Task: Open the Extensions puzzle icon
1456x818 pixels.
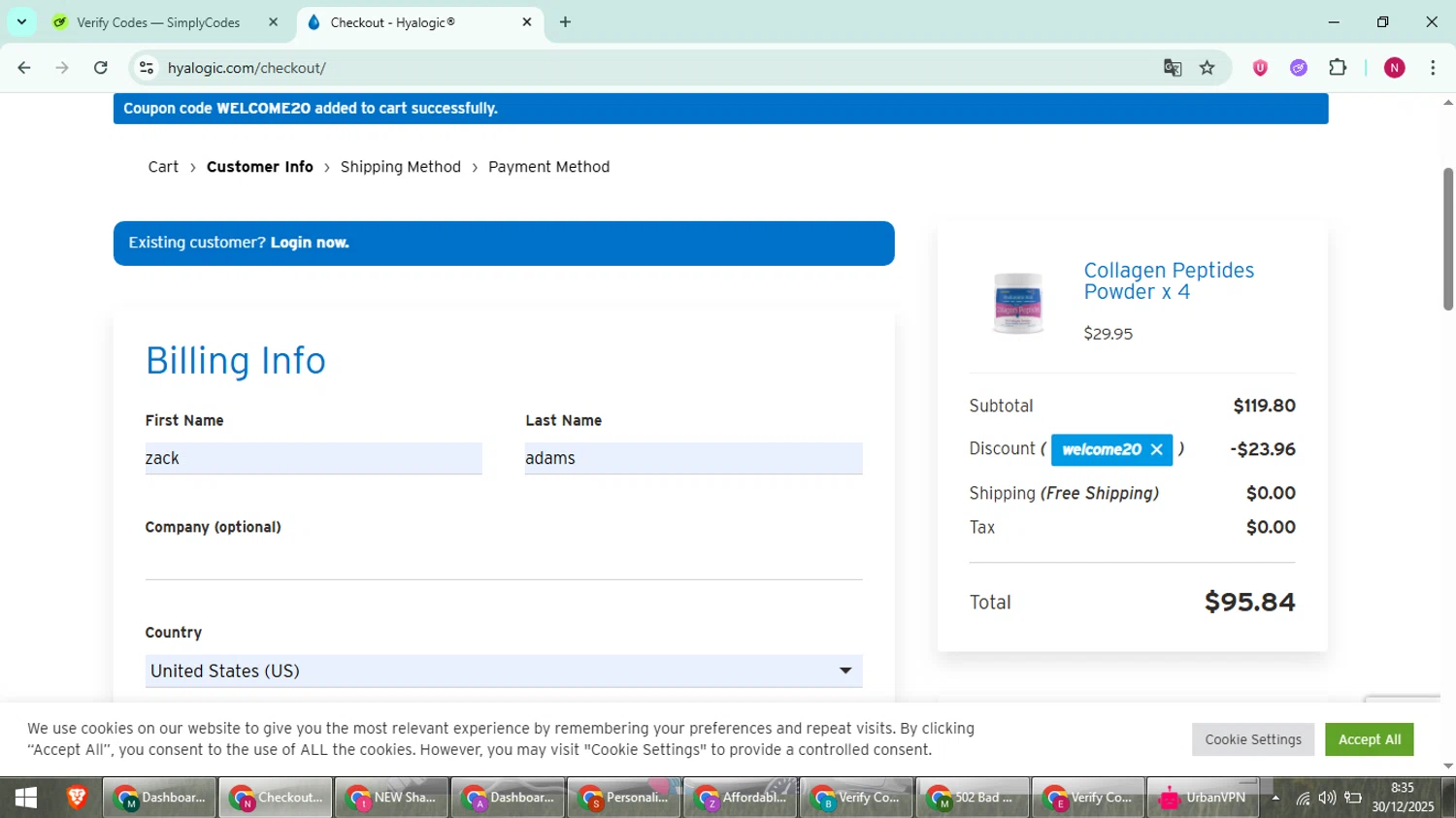Action: 1338,68
